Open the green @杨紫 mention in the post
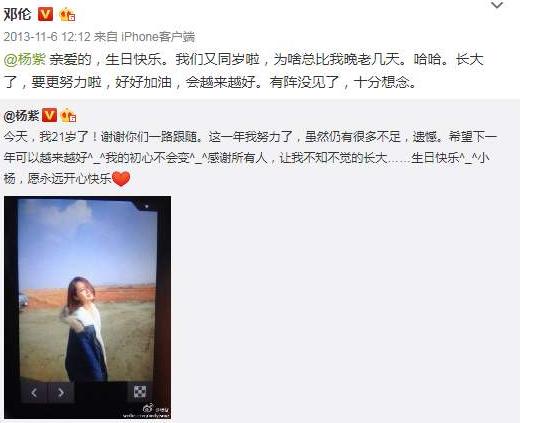 [25, 60]
